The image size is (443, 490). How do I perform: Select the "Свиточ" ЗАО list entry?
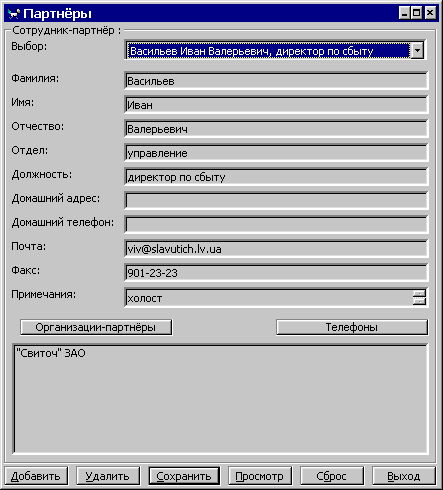(51, 353)
